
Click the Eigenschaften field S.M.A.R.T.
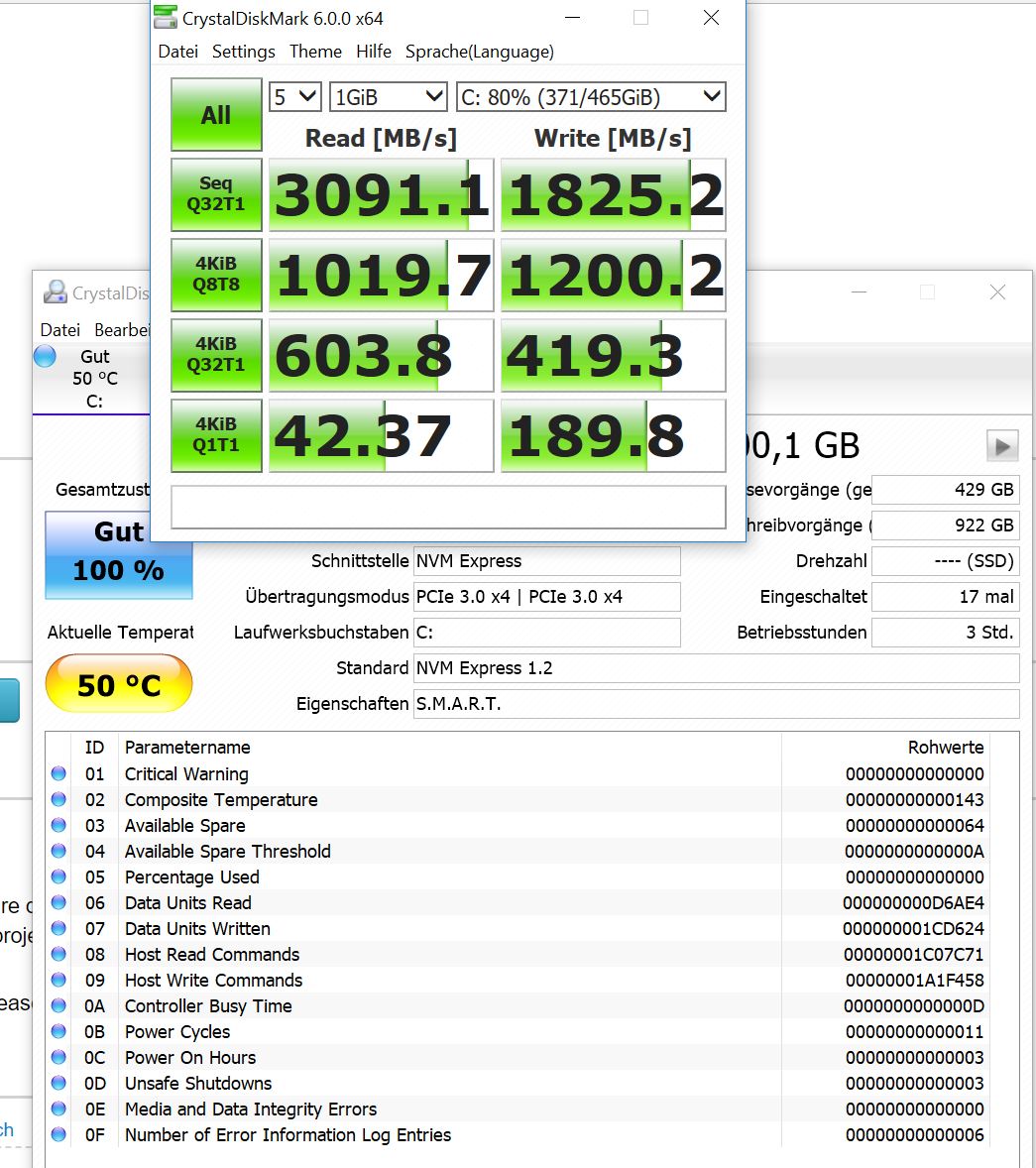coord(716,704)
